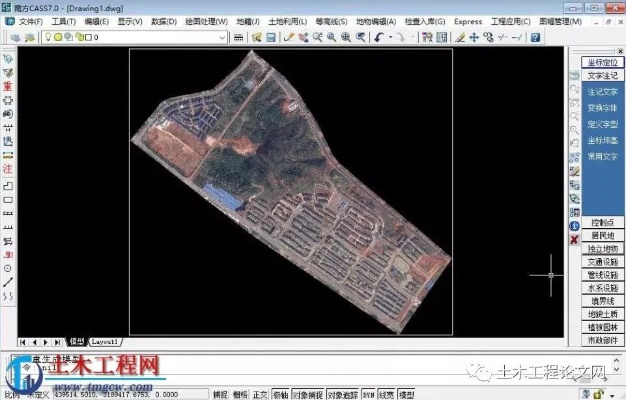Toggle DYN dynamic input in status bar
The height and width of the screenshot is (400, 626).
coord(369,394)
